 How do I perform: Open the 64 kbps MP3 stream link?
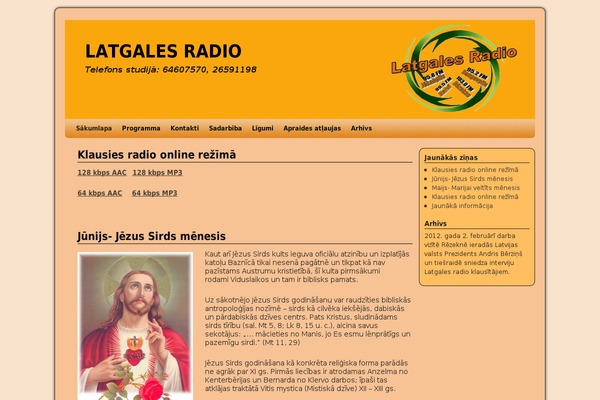coord(155,193)
